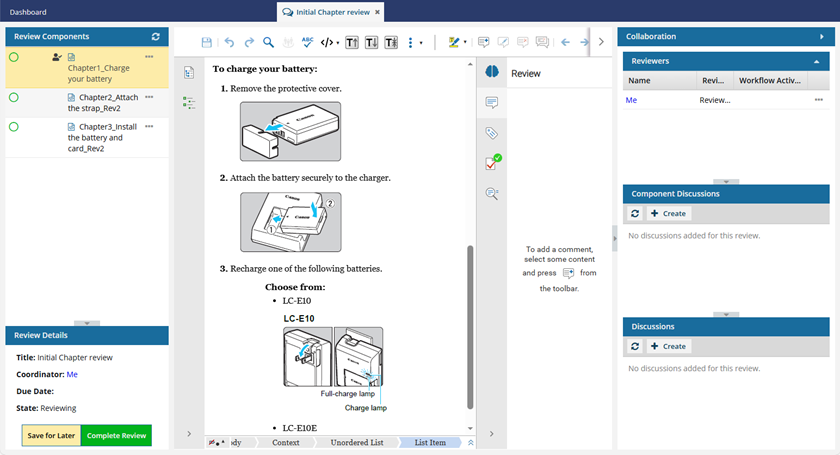
Task: Select the Initial Chapter review tab
Action: click(326, 12)
